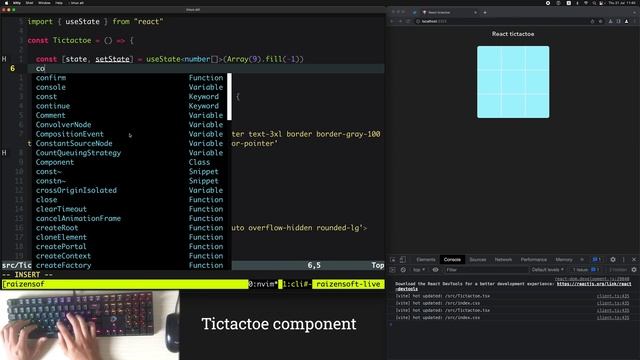Image resolution: width=640 pixels, height=360 pixels.
Task: Open the browser menu at toolbar end
Action: coord(635,21)
